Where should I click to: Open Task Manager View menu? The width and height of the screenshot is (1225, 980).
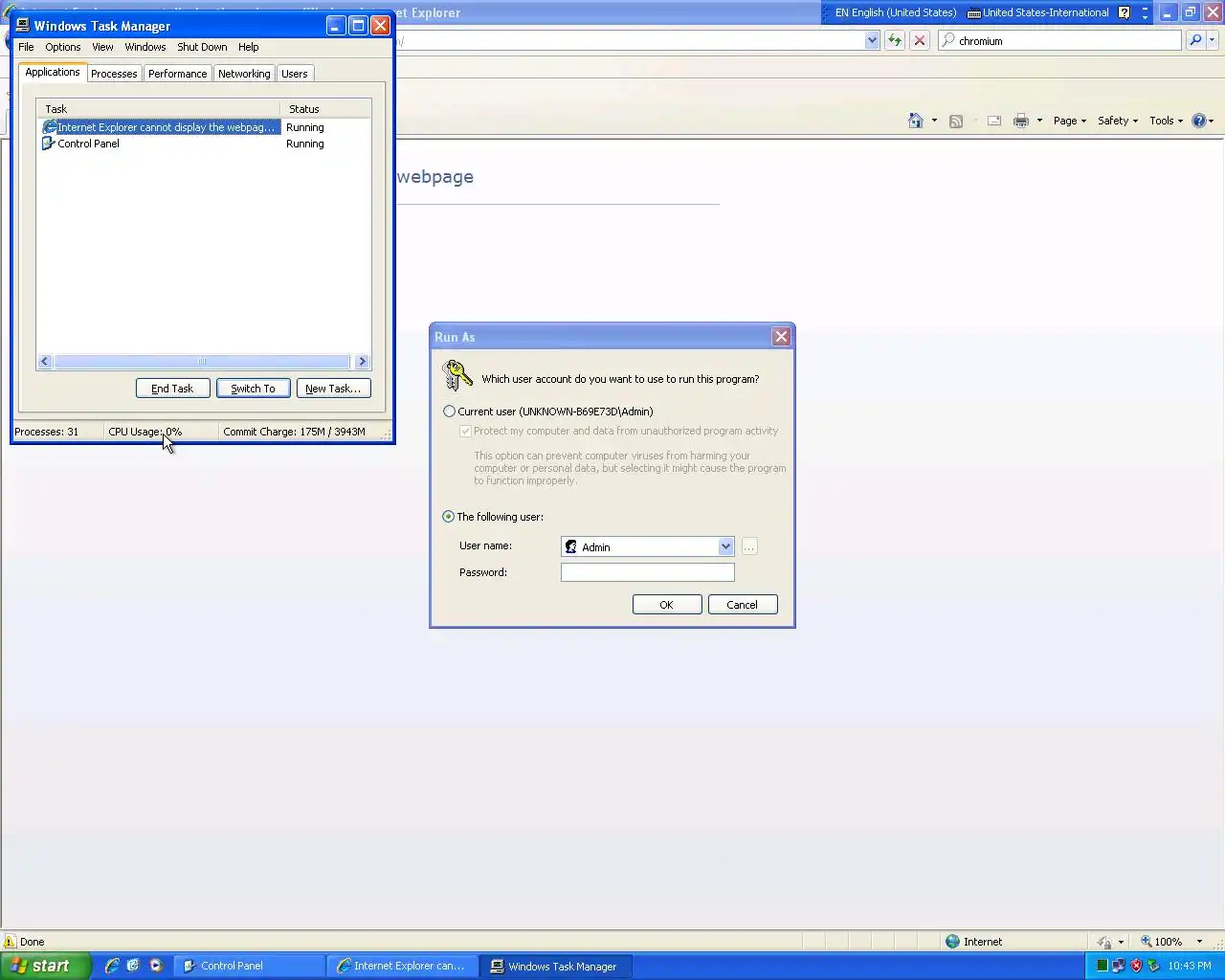coord(102,47)
